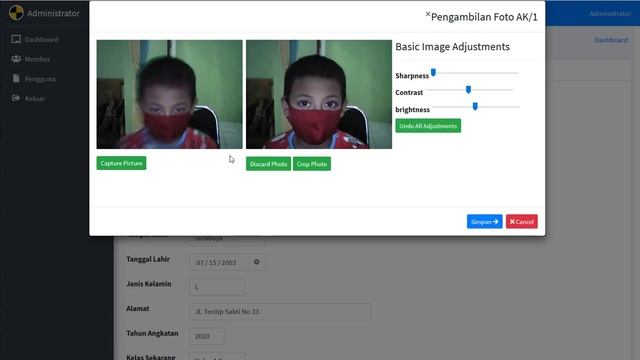Screen dimensions: 640x360
Task: Click the Member group icon in the sidebar
Action: coord(16,59)
